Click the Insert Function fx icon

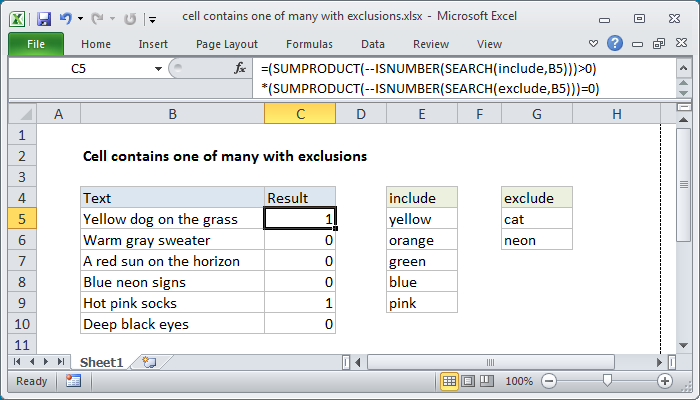coord(240,68)
